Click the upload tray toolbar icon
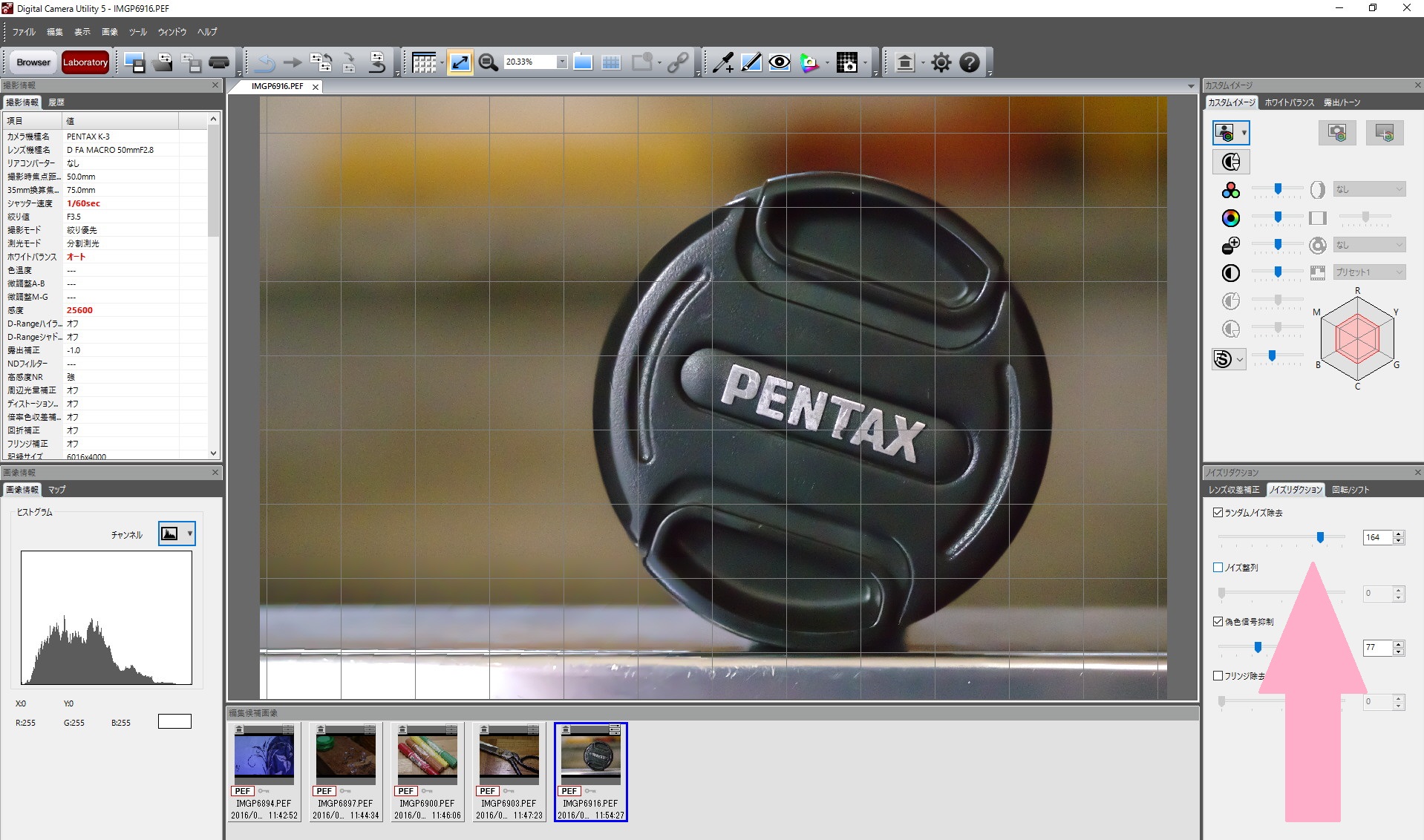The image size is (1424, 840). click(904, 62)
